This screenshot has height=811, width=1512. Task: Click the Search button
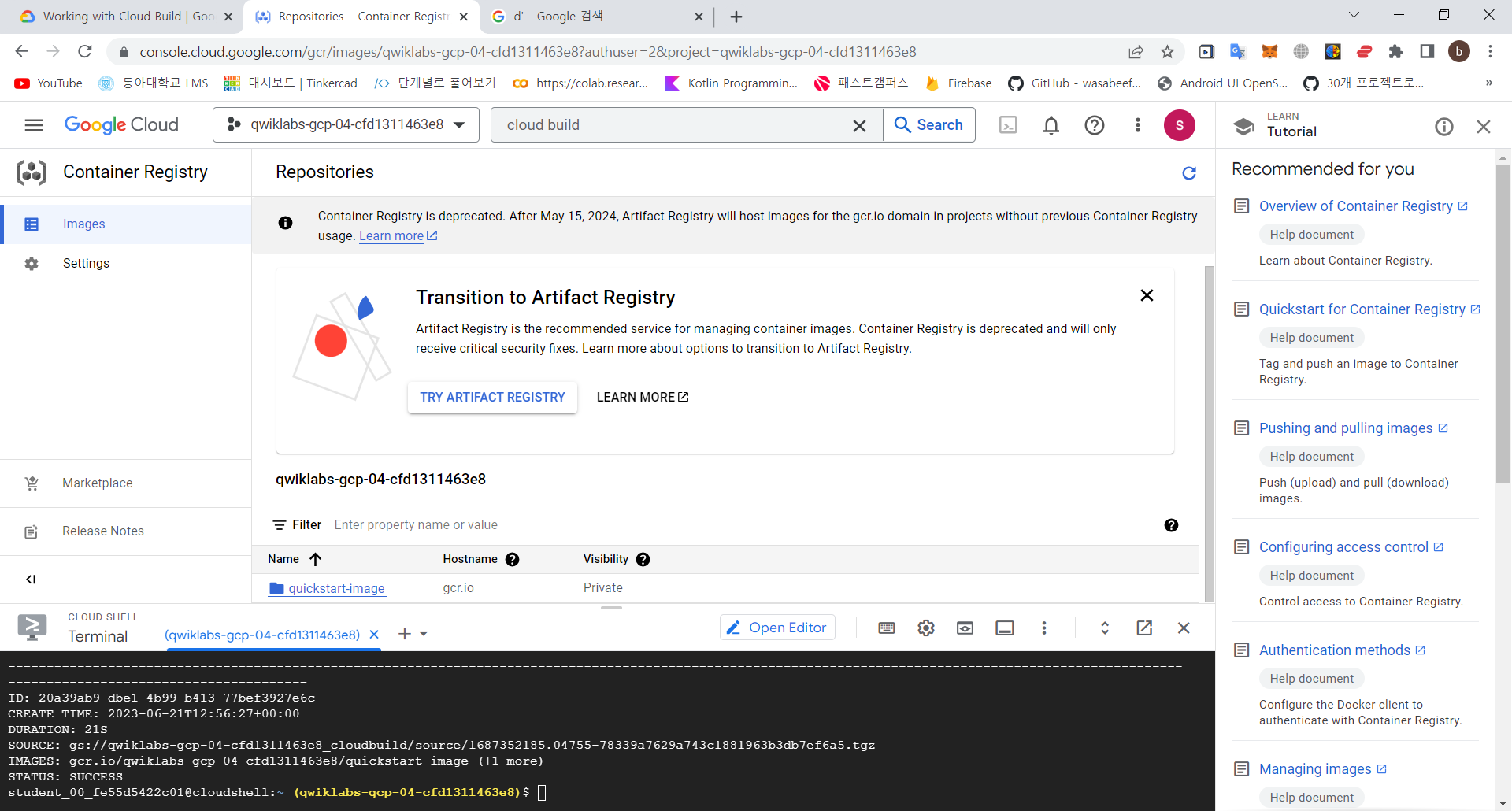[929, 125]
